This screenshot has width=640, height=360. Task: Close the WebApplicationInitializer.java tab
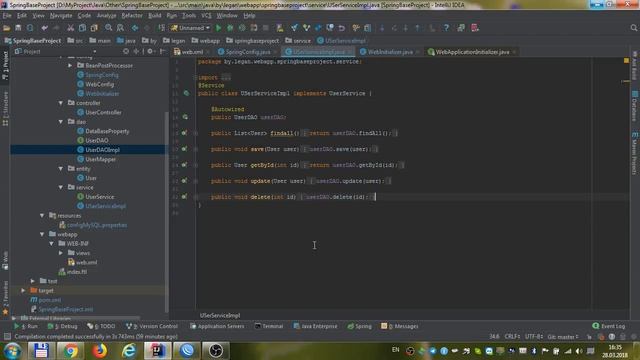(514, 52)
